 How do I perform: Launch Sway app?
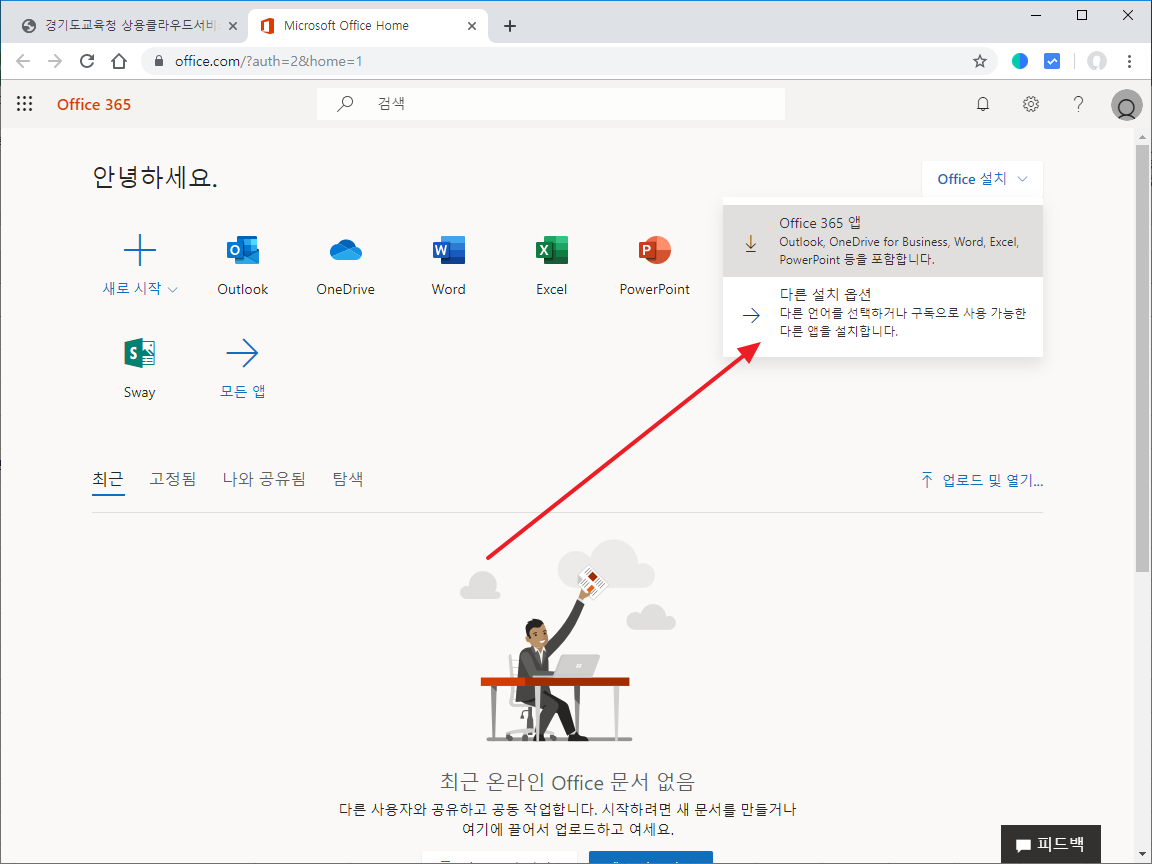[140, 368]
